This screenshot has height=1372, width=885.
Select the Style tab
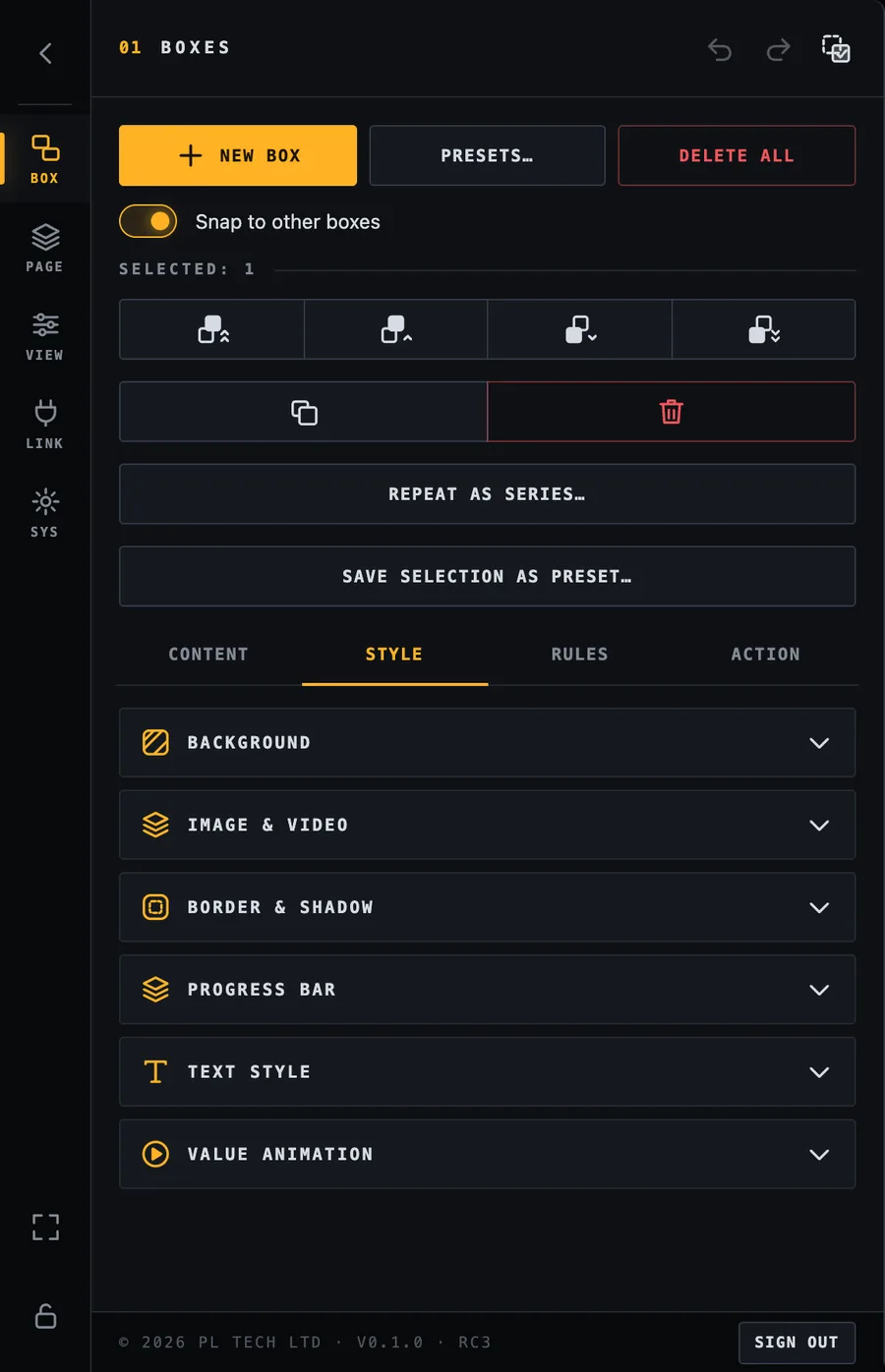pos(394,655)
